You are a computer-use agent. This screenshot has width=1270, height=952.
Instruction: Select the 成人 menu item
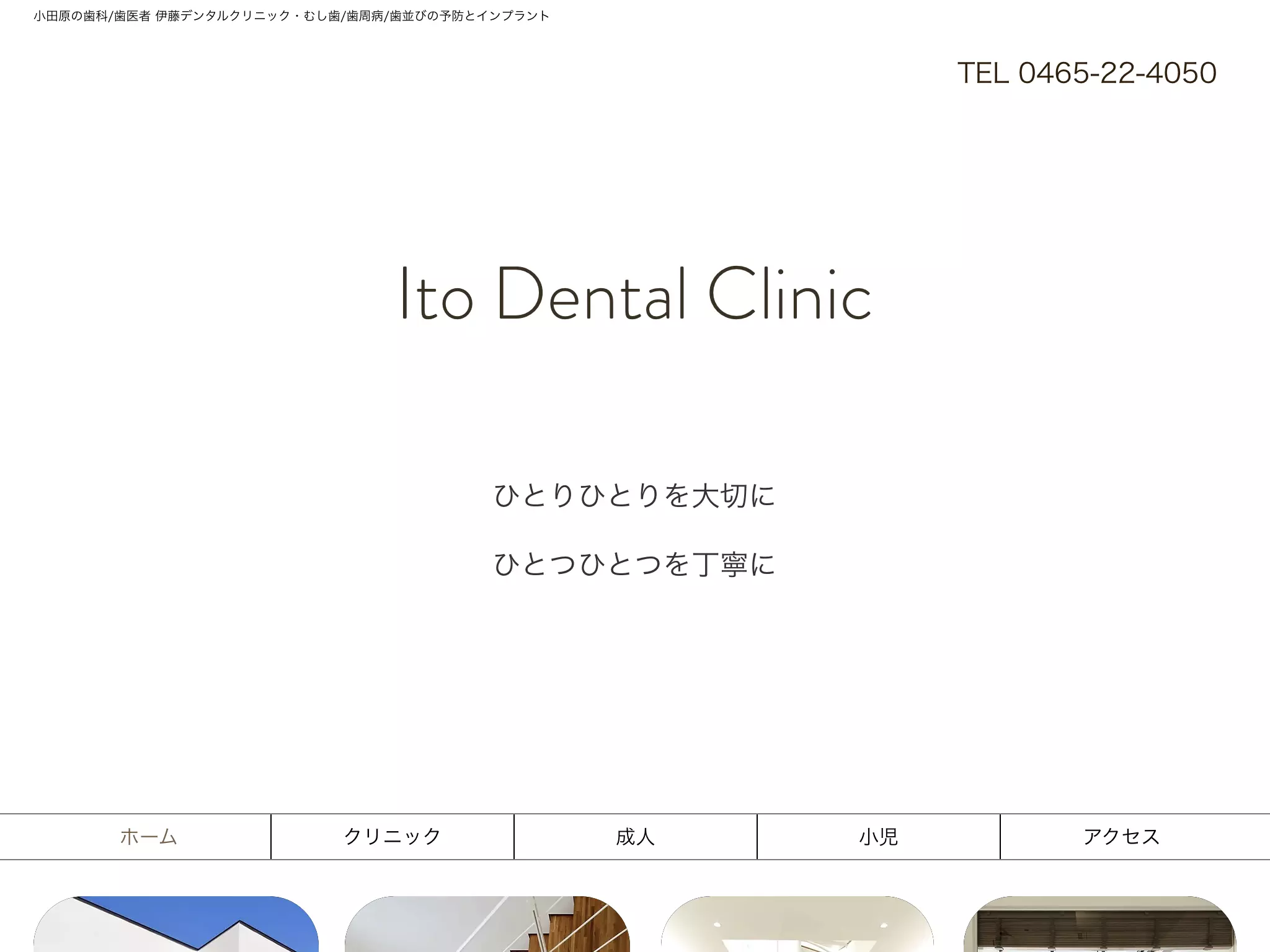(x=636, y=837)
